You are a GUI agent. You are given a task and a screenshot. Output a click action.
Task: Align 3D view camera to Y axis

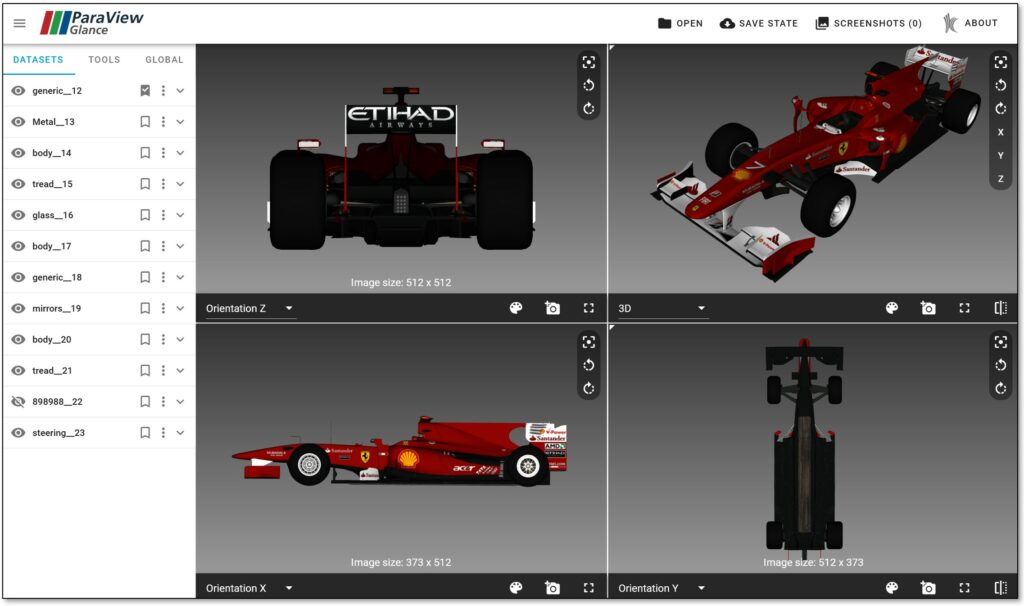[1000, 155]
